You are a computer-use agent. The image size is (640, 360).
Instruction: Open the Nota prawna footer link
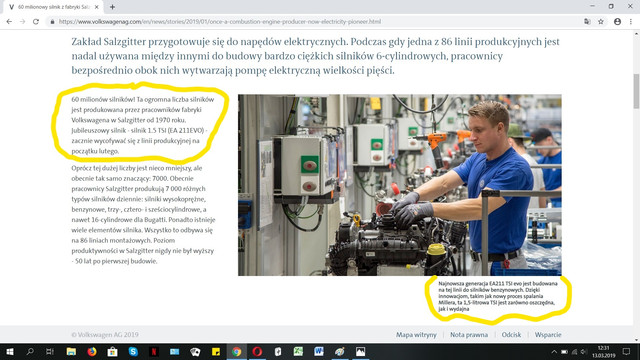(x=469, y=335)
